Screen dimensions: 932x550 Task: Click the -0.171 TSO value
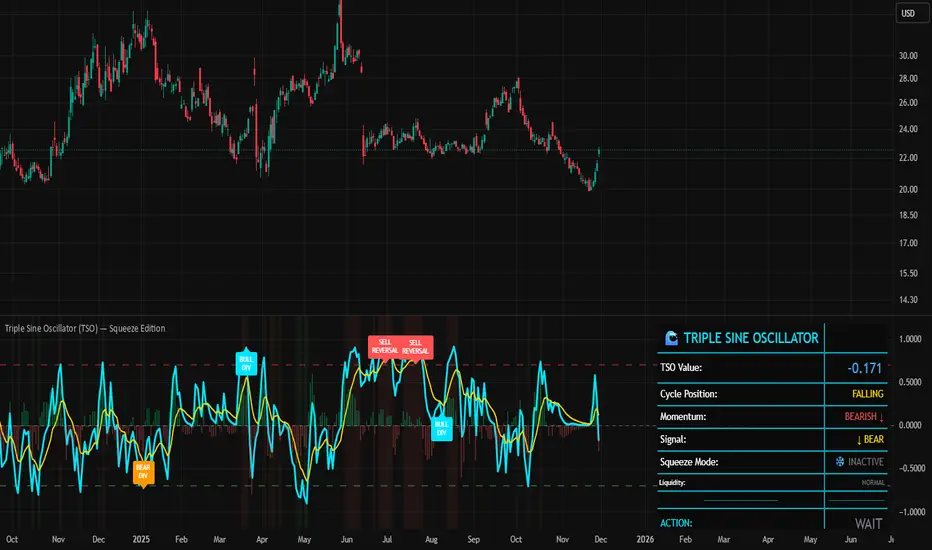[x=864, y=368]
